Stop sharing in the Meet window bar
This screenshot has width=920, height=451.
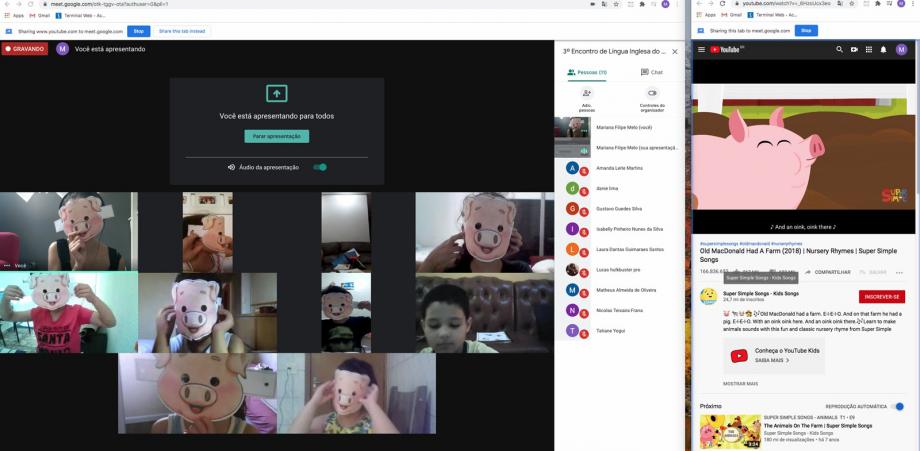(138, 31)
